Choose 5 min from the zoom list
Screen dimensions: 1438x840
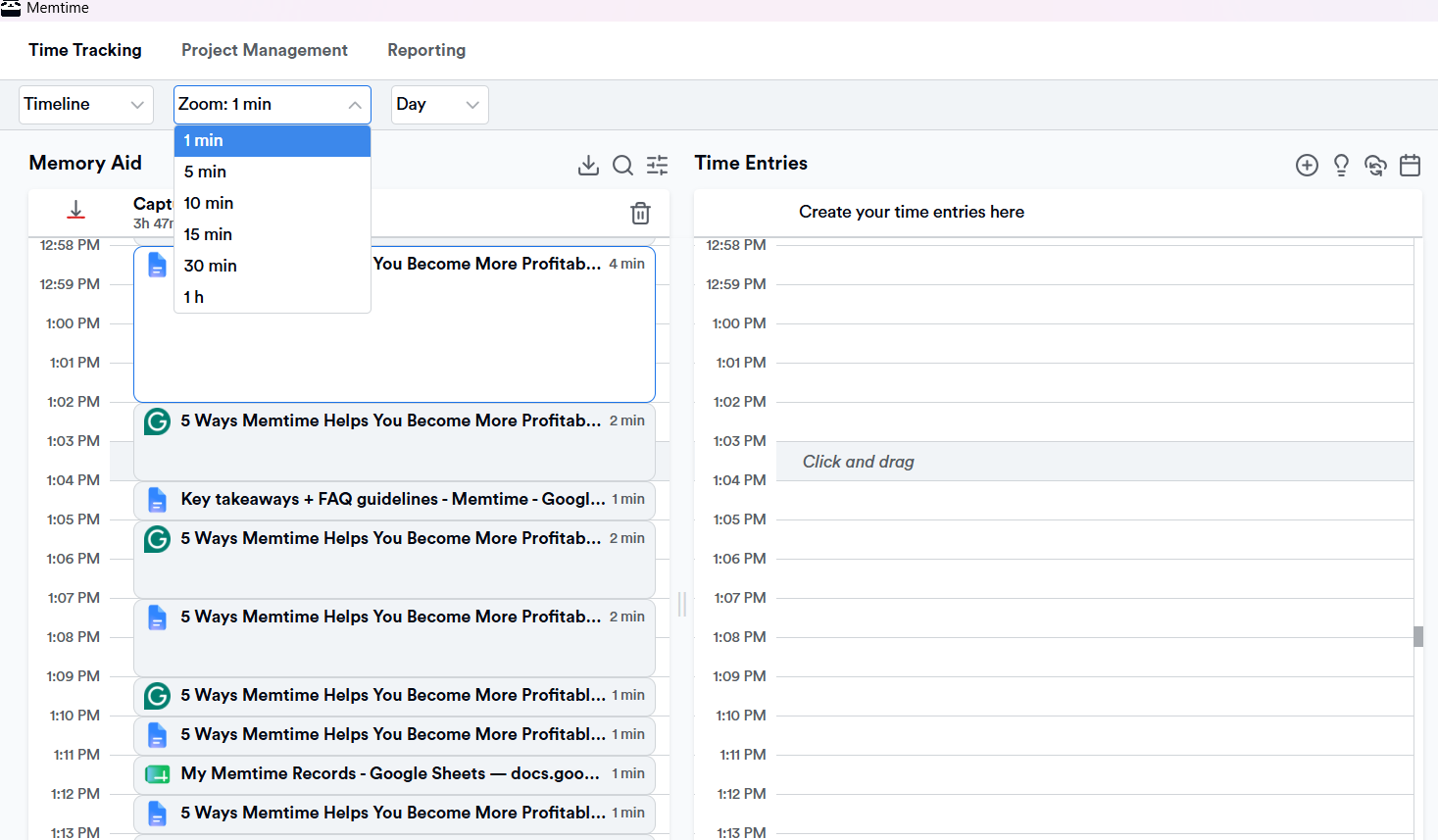pos(273,172)
